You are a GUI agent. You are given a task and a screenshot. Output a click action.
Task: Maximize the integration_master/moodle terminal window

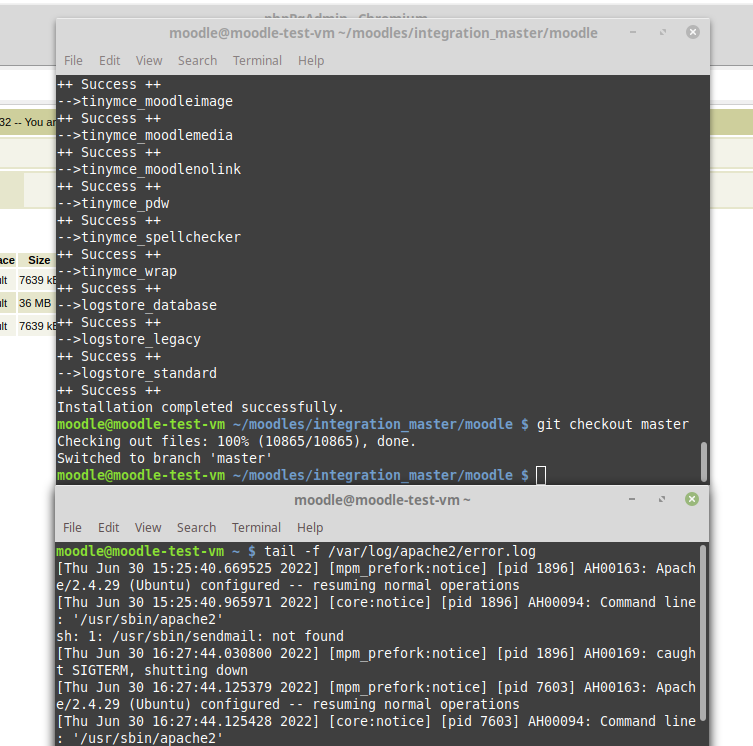(663, 32)
